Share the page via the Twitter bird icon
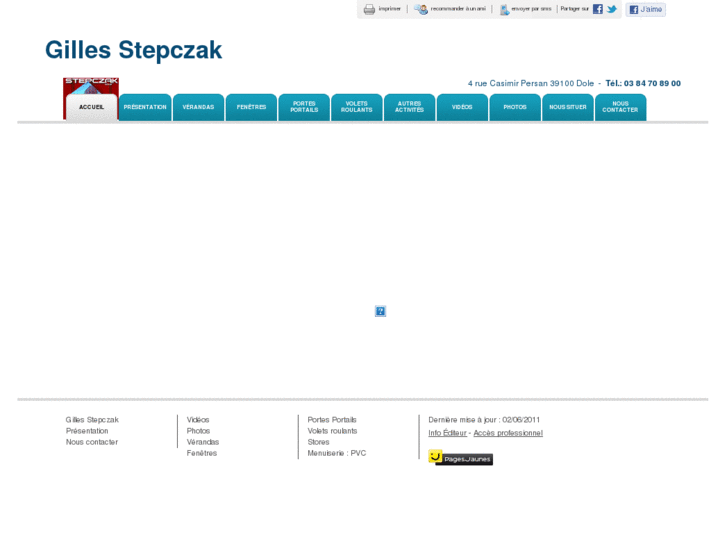 [612, 9]
